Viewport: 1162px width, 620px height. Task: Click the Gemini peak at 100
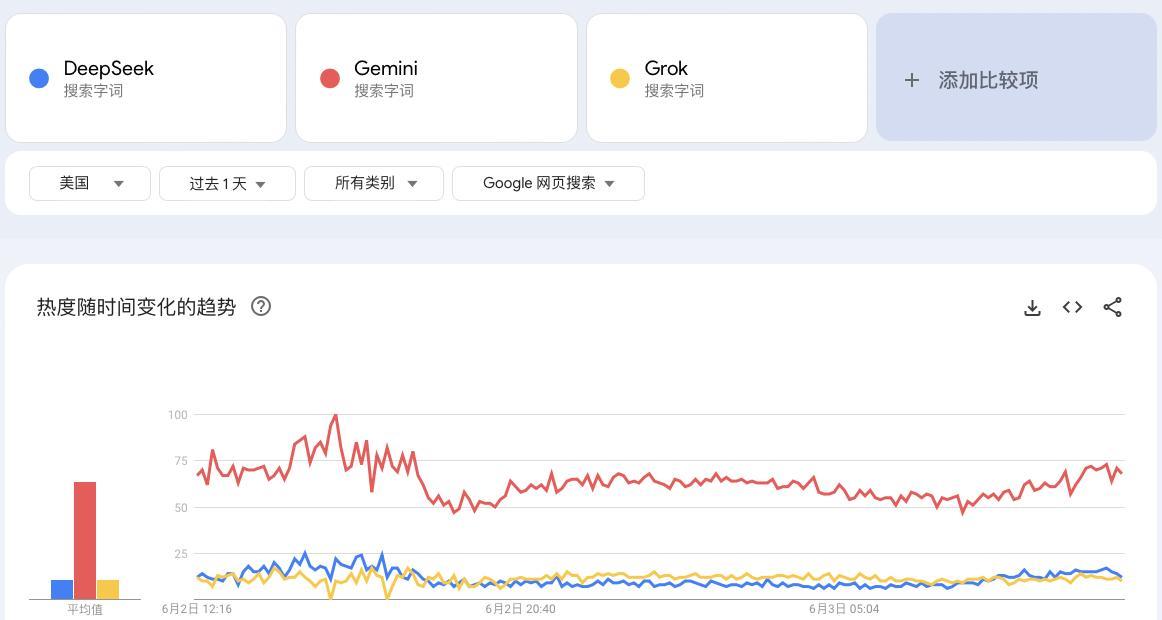(336, 416)
